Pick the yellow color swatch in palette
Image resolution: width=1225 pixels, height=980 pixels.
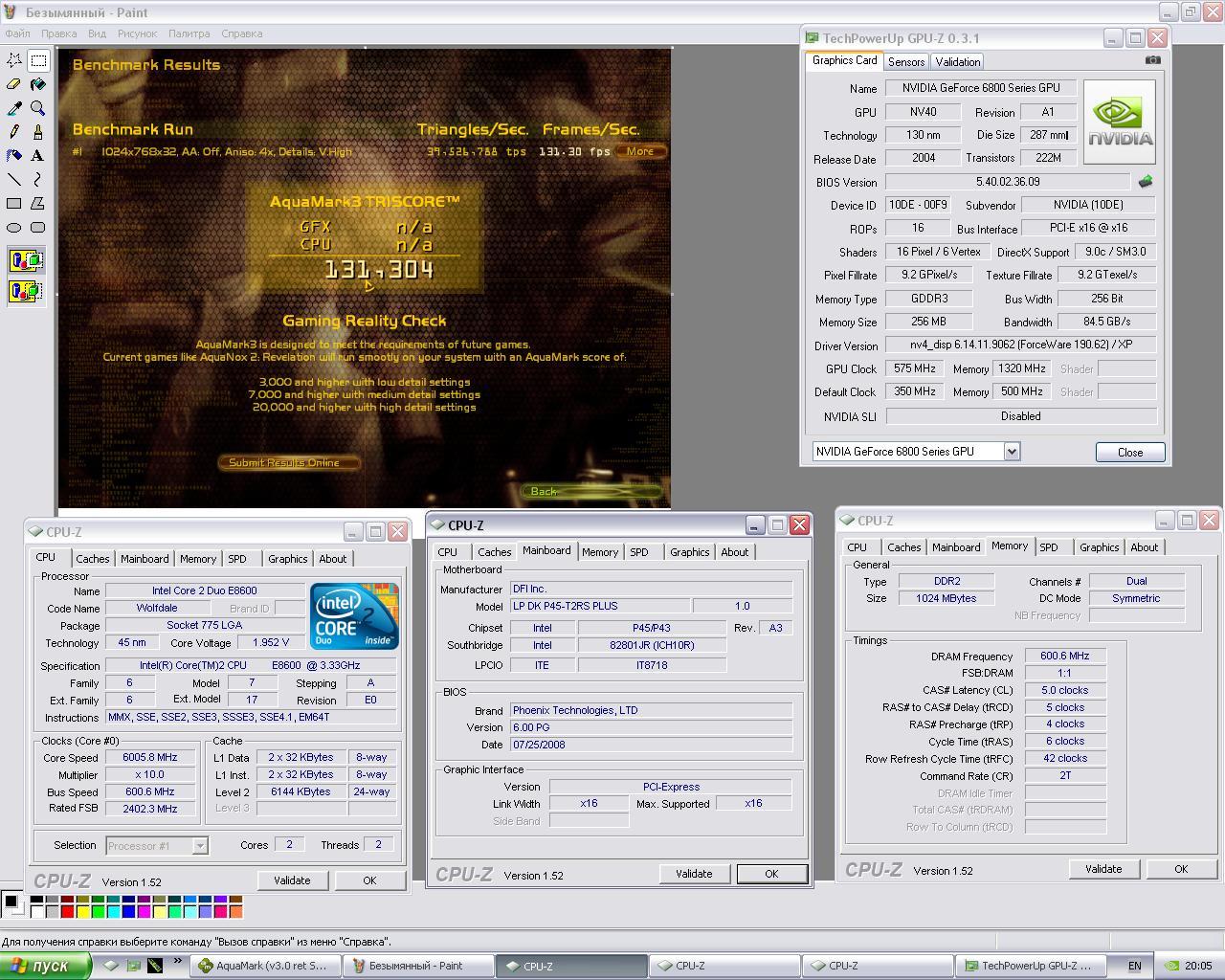pyautogui.click(x=83, y=912)
